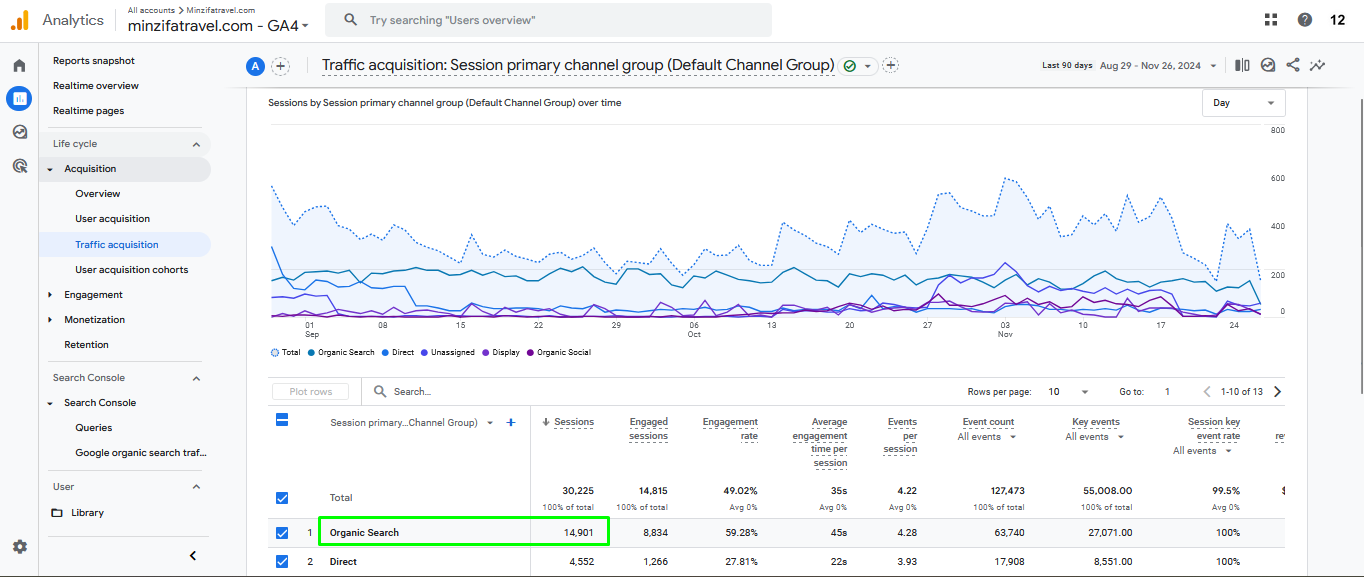This screenshot has height=577, width=1364.
Task: Open Advertising from the left icon rail
Action: click(x=19, y=165)
